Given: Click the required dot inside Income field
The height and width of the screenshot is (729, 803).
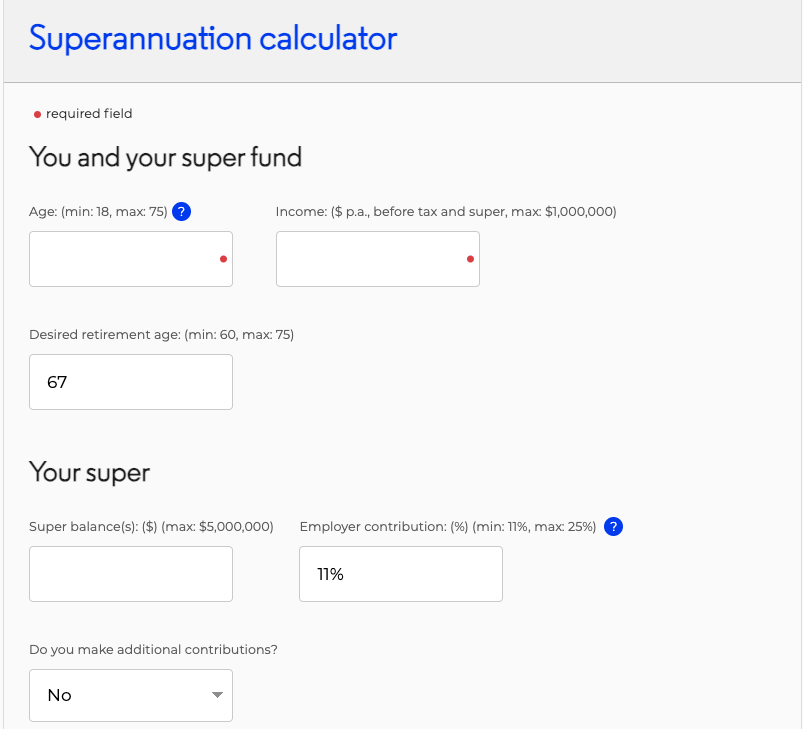Looking at the screenshot, I should 470,260.
